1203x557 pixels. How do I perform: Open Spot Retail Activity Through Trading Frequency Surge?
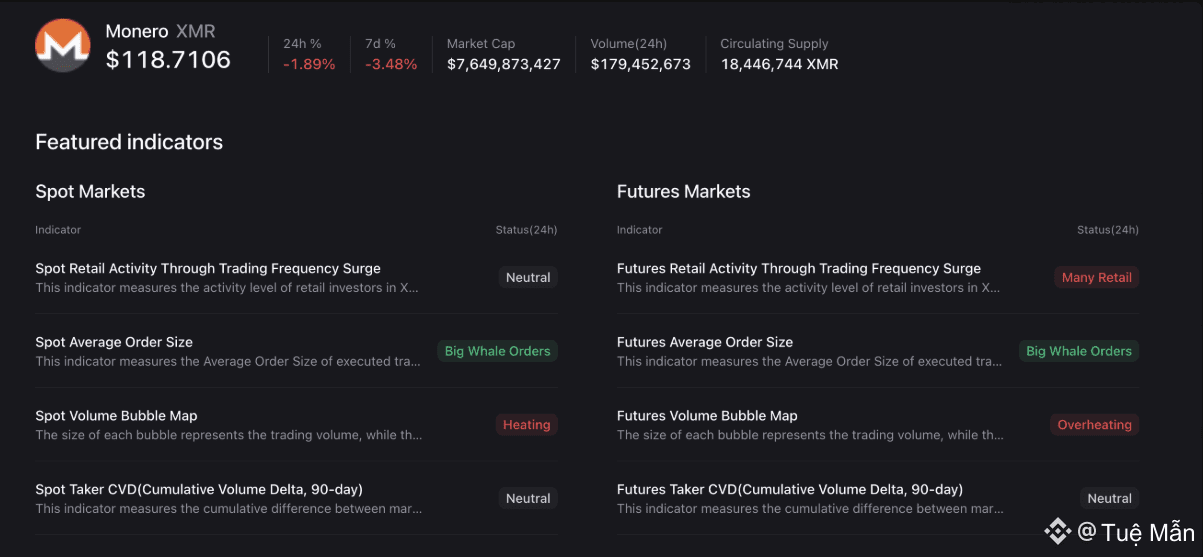[x=208, y=268]
